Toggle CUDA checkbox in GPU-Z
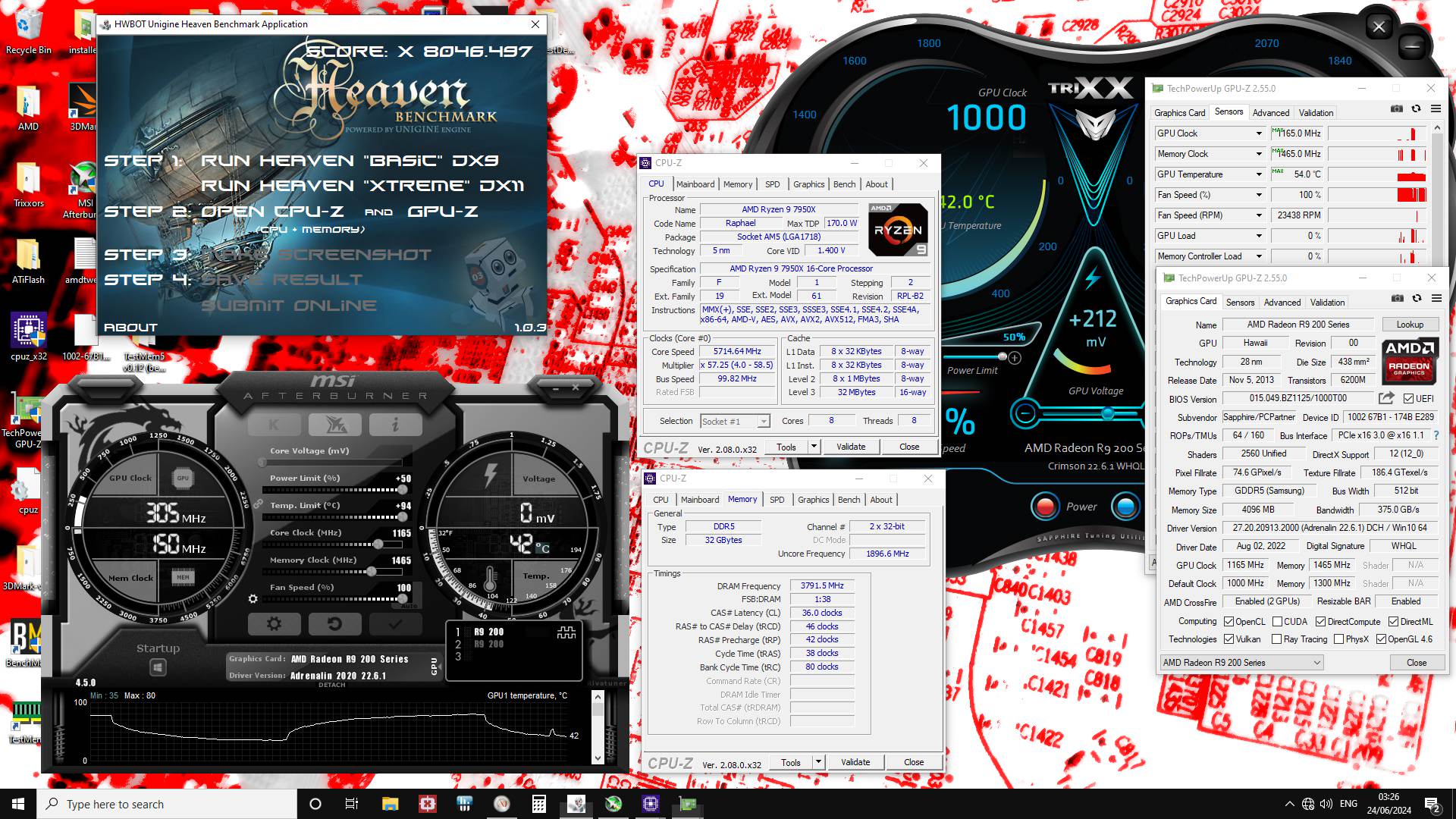The height and width of the screenshot is (819, 1456). point(1277,622)
